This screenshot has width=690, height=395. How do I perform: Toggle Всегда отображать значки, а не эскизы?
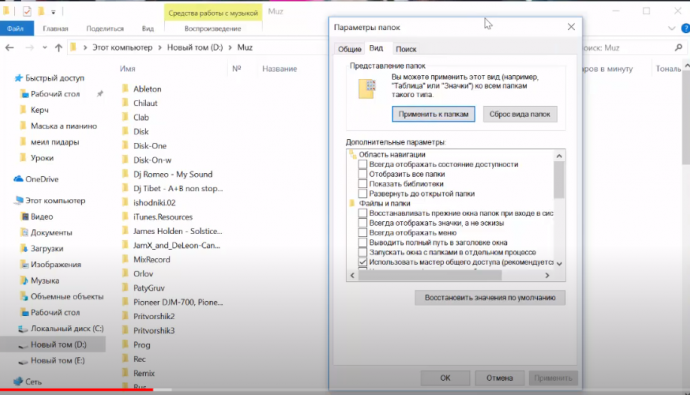click(362, 223)
